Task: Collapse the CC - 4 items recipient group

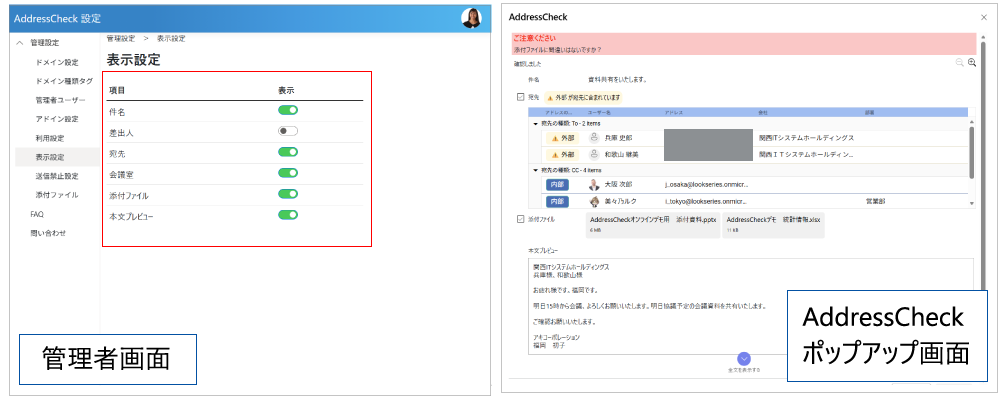Action: (535, 170)
